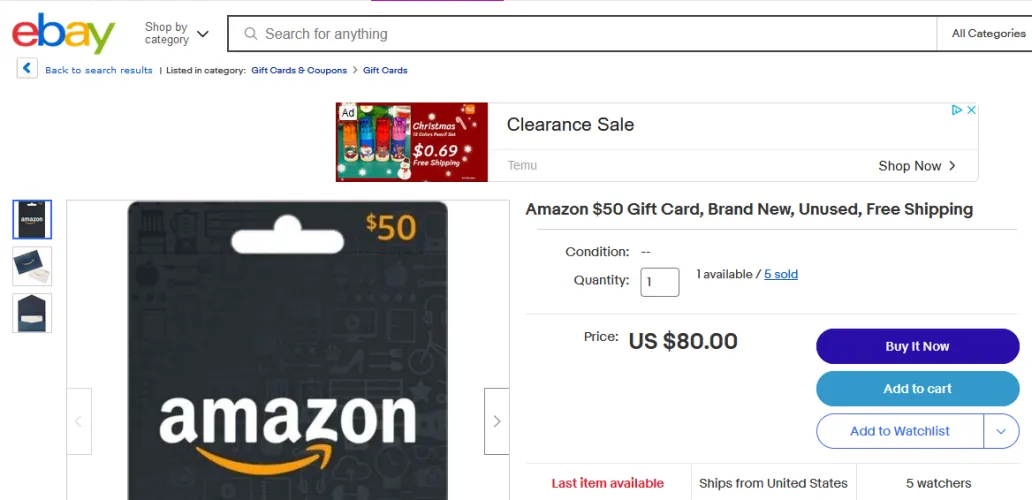Open the 5 sold link
1032x500 pixels.
(781, 274)
